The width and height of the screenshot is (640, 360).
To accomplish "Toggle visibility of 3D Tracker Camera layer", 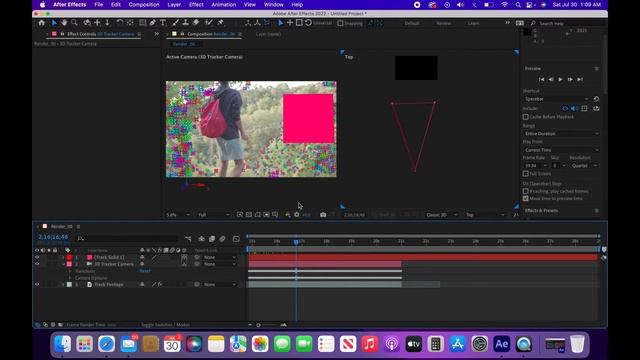I will [x=37, y=264].
